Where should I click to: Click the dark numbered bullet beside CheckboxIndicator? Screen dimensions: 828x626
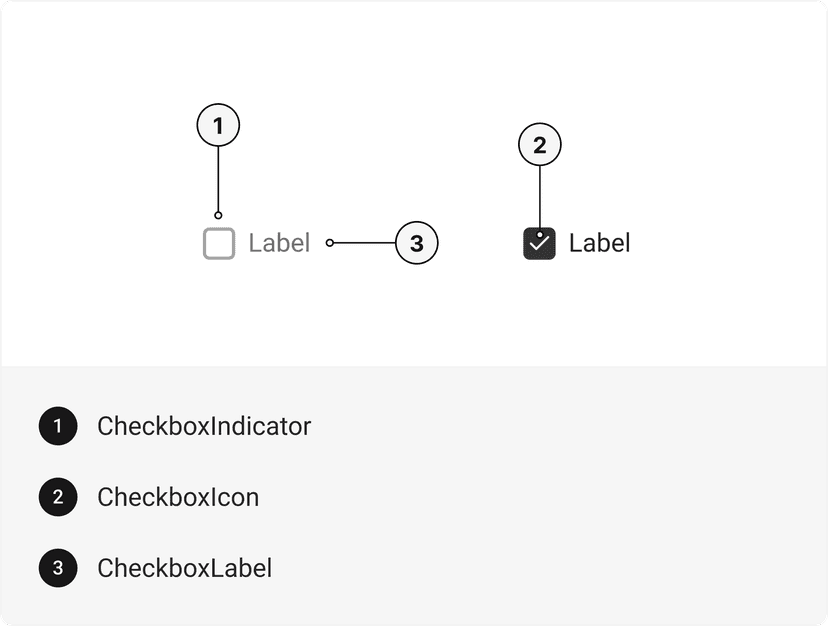point(58,426)
